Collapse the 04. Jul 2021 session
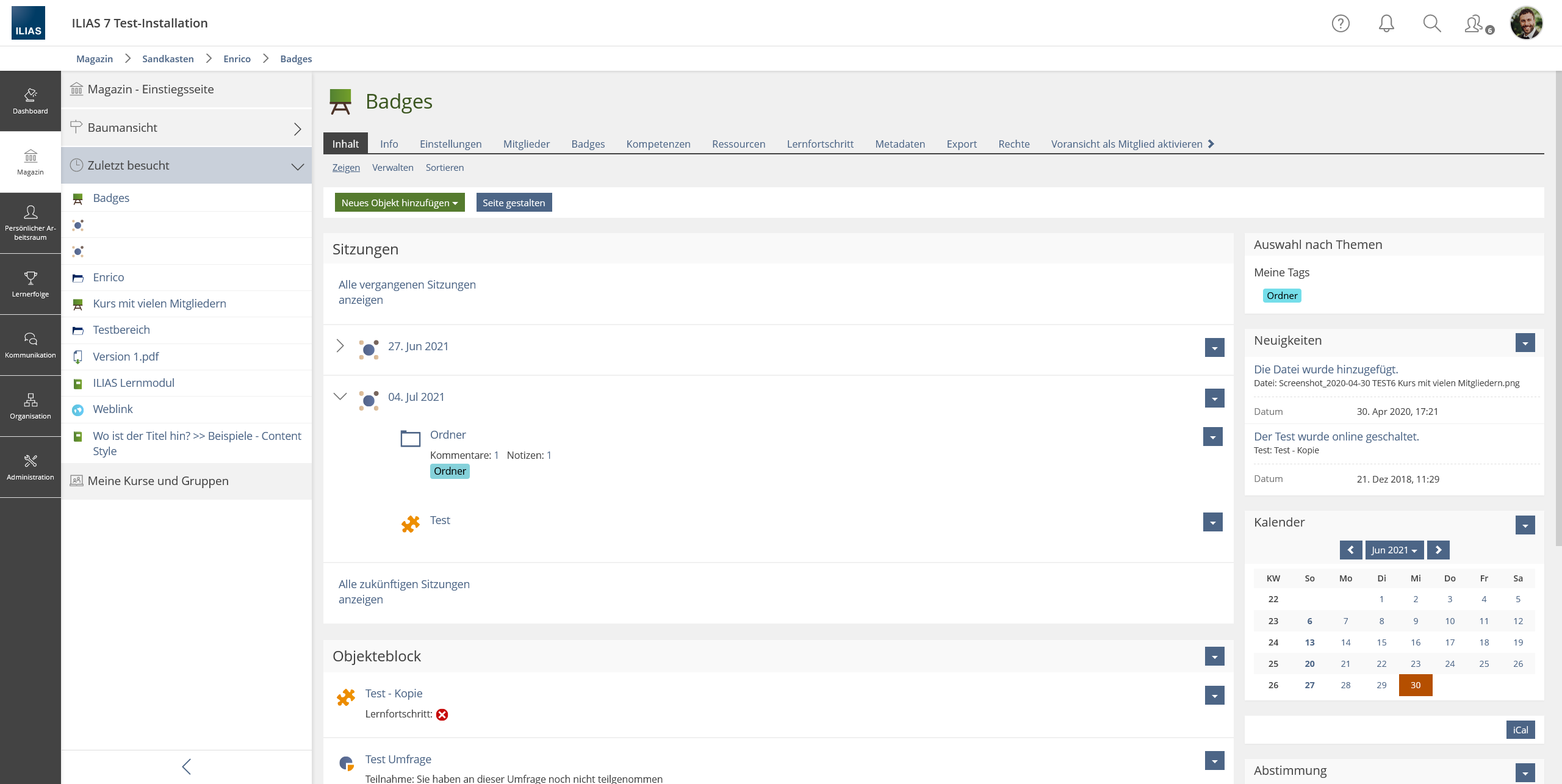 pyautogui.click(x=340, y=397)
